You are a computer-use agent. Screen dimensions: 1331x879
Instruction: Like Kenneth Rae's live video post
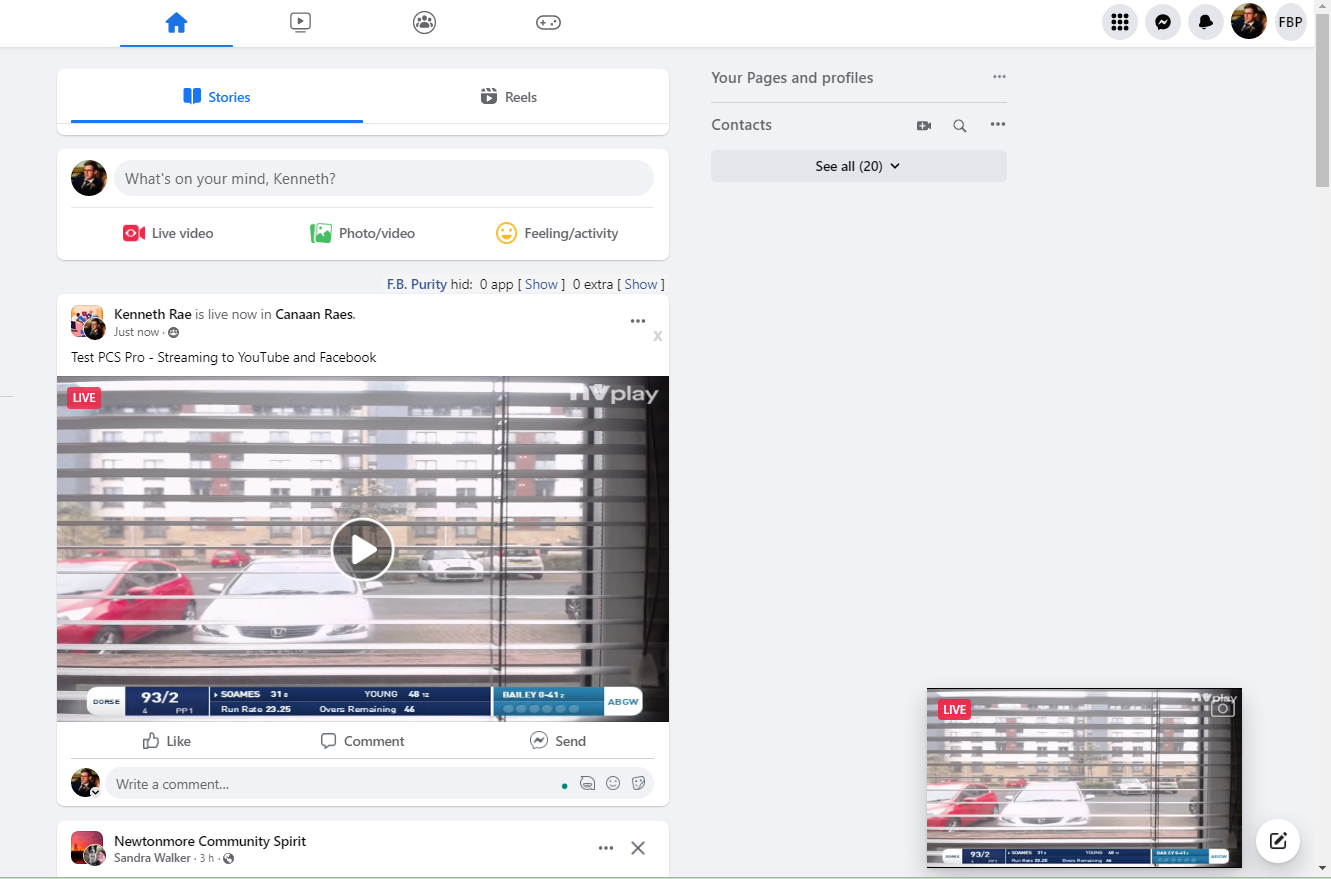pos(167,741)
